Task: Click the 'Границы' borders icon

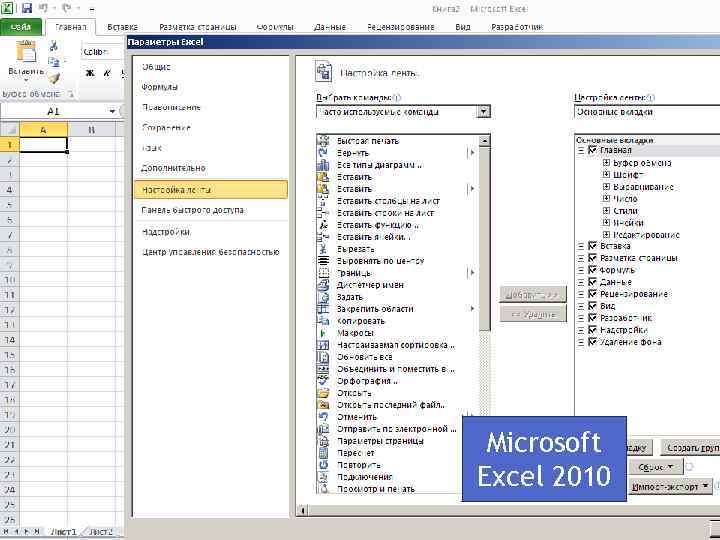Action: click(323, 273)
